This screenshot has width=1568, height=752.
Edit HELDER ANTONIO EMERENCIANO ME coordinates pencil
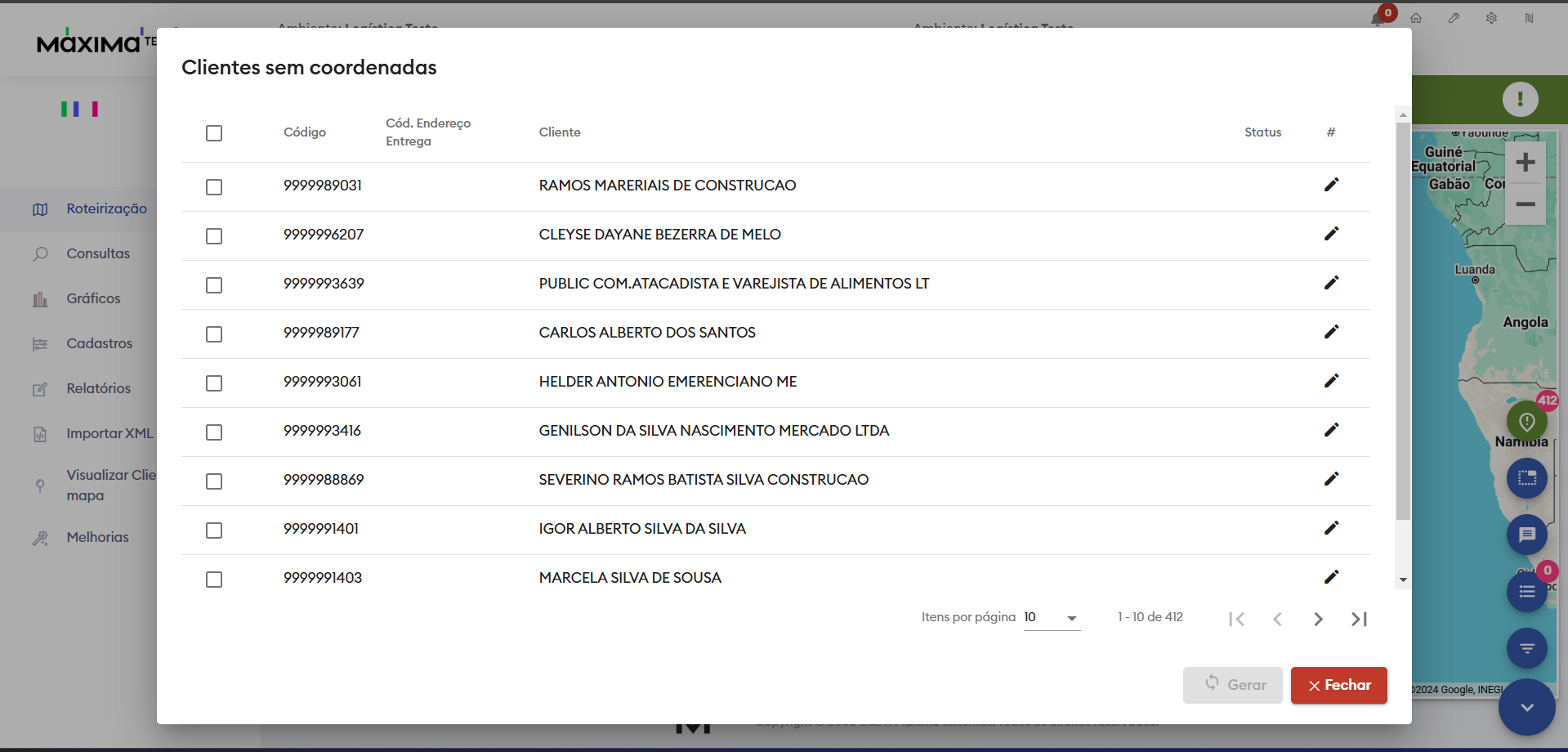[1331, 381]
